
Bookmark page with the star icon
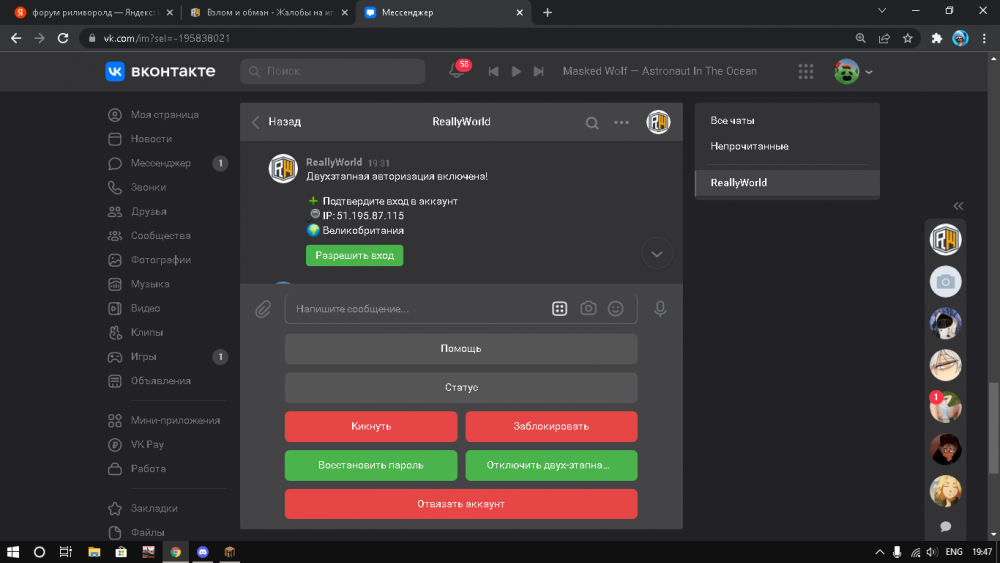tap(908, 39)
